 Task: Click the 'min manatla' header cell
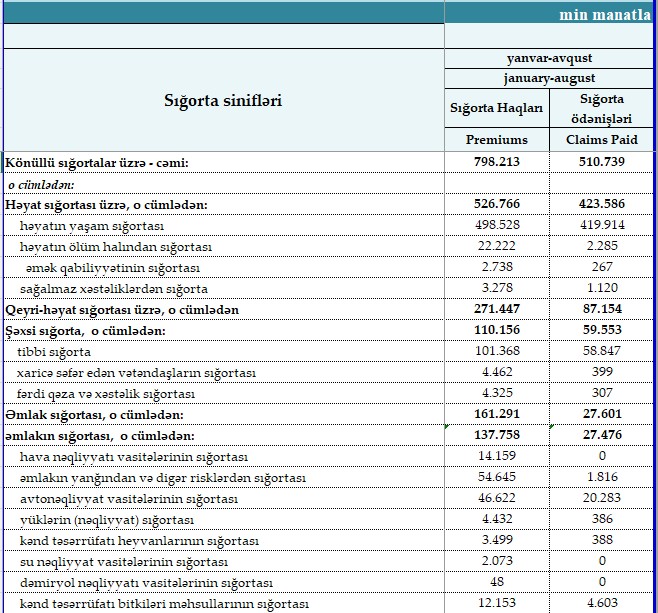606,14
